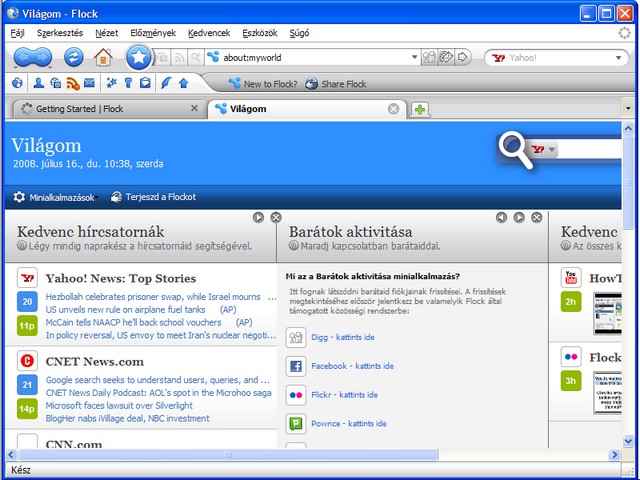Click the search engine discovery magnifier icon
Image resolution: width=640 pixels, height=480 pixels.
(196, 58)
